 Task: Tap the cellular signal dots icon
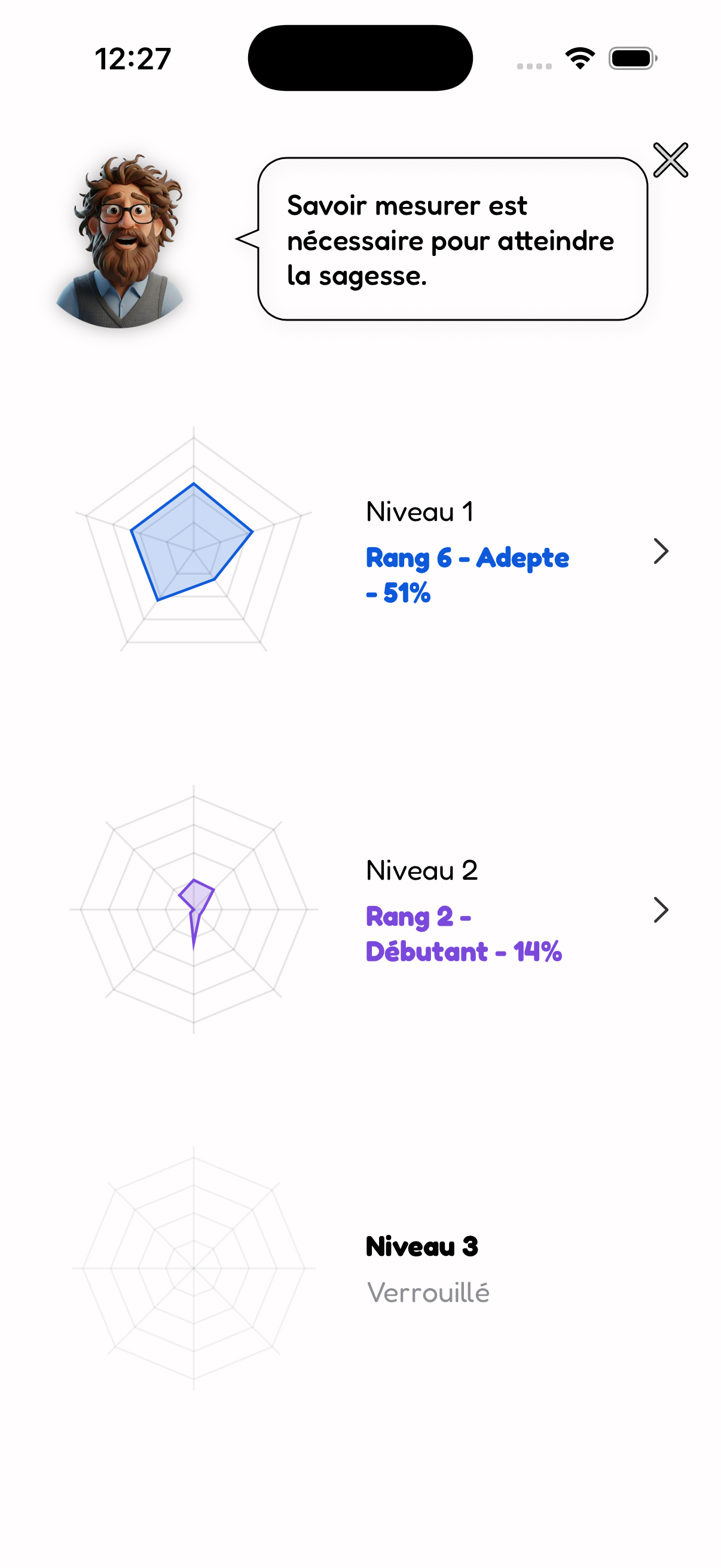point(534,66)
